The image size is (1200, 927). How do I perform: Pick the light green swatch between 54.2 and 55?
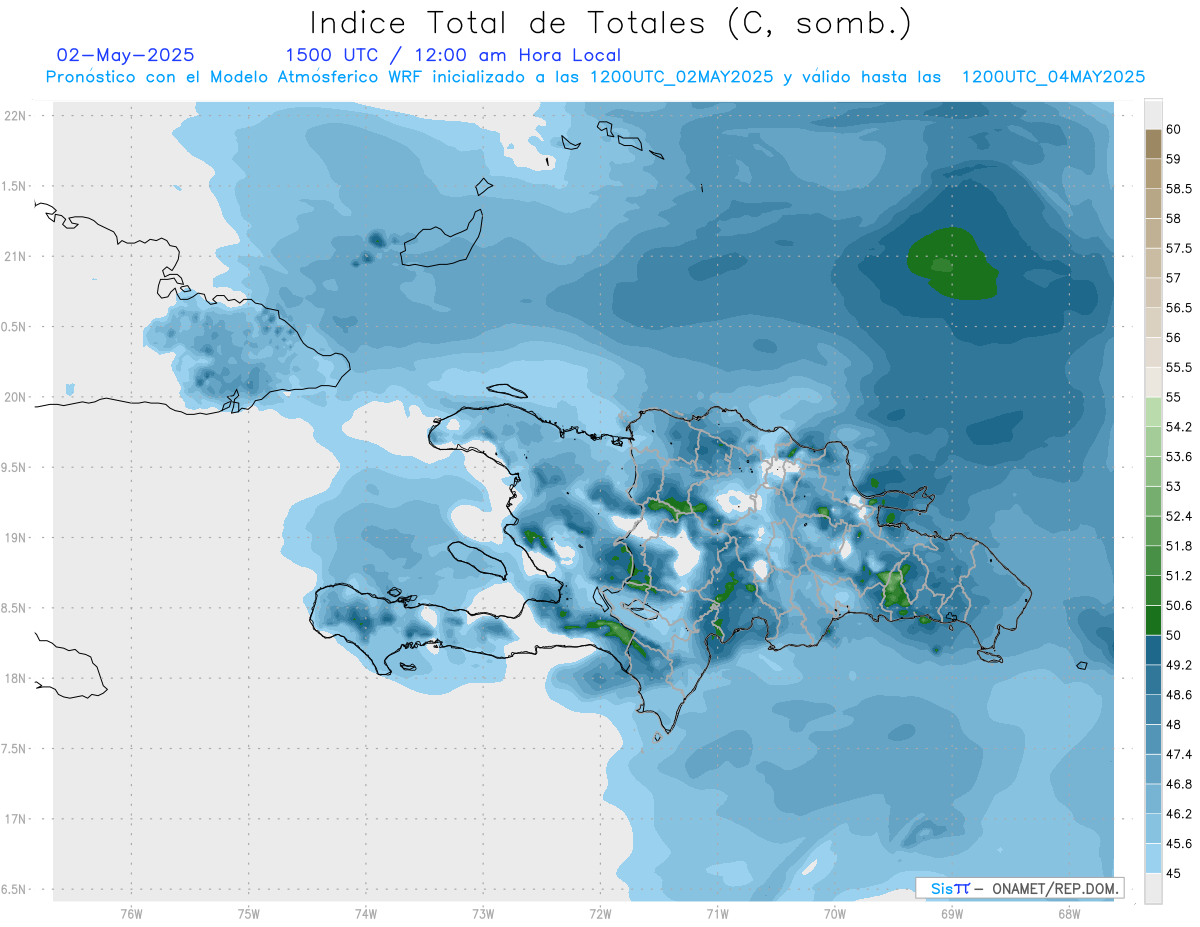(1153, 412)
